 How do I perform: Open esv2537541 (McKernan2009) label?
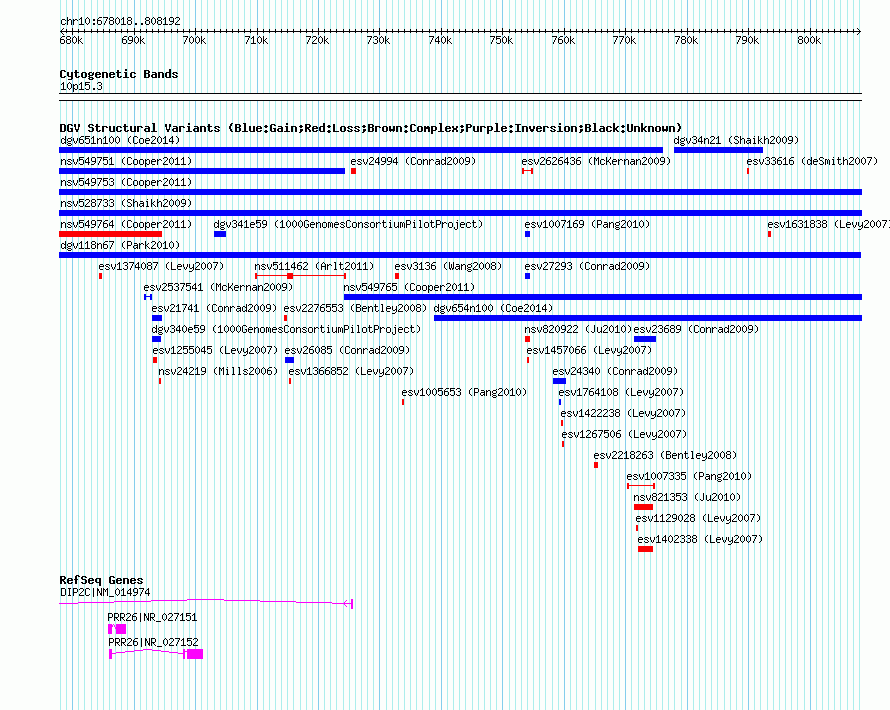(218, 287)
